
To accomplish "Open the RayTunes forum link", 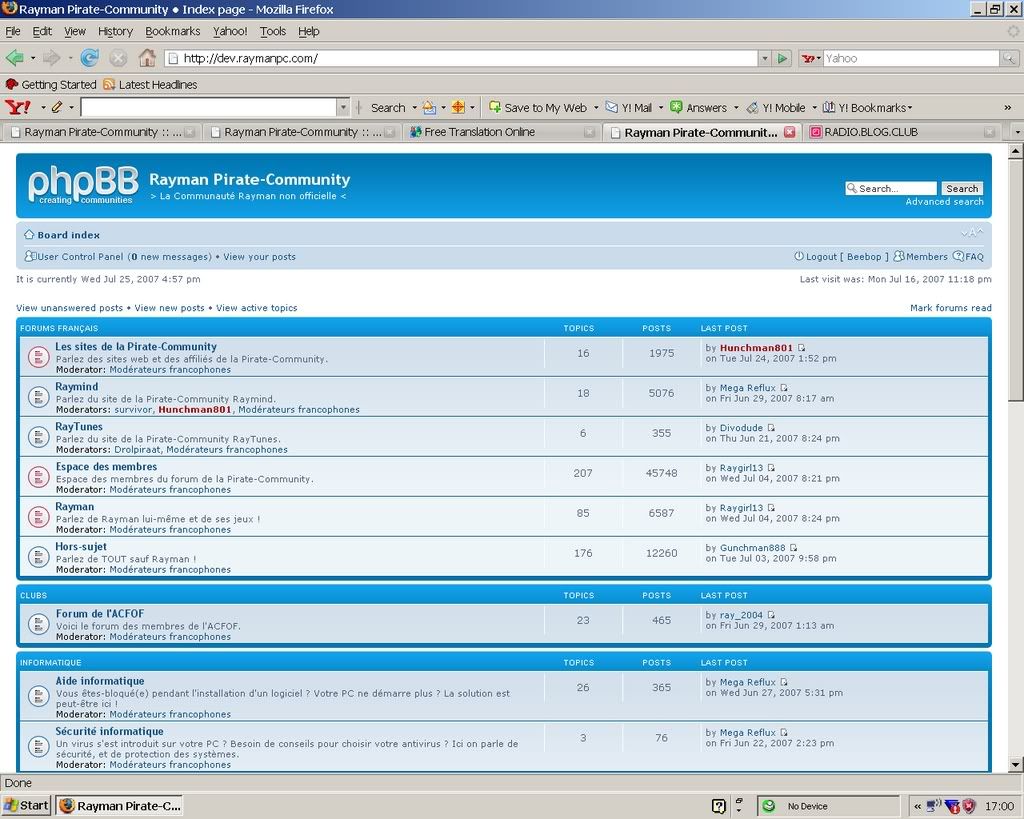I will [x=79, y=426].
